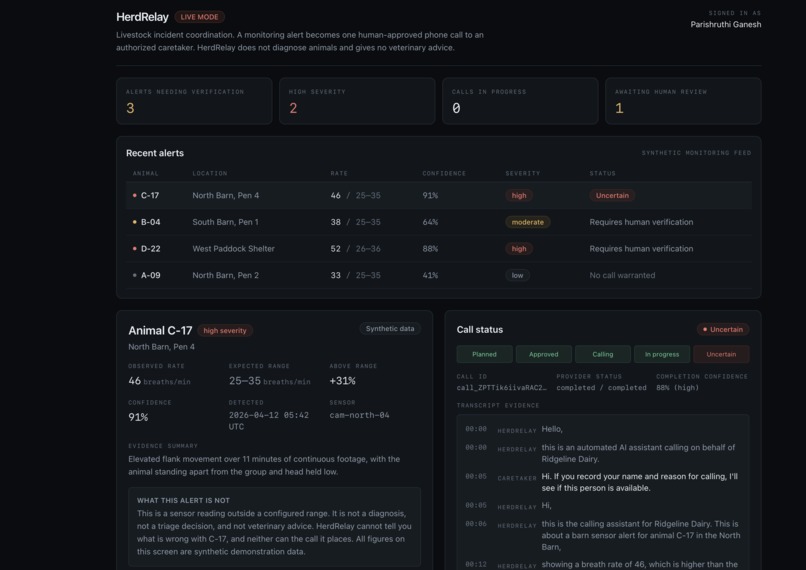Click the ANIMAL column header
The width and height of the screenshot is (806, 570).
coord(145,174)
